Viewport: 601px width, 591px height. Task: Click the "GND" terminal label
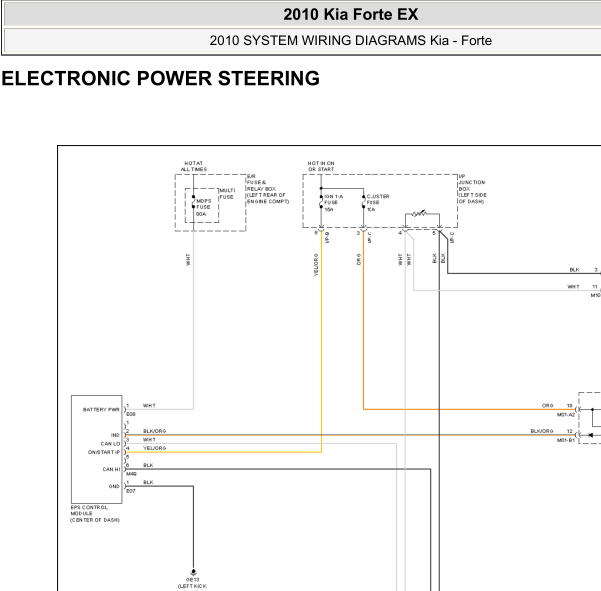[114, 486]
